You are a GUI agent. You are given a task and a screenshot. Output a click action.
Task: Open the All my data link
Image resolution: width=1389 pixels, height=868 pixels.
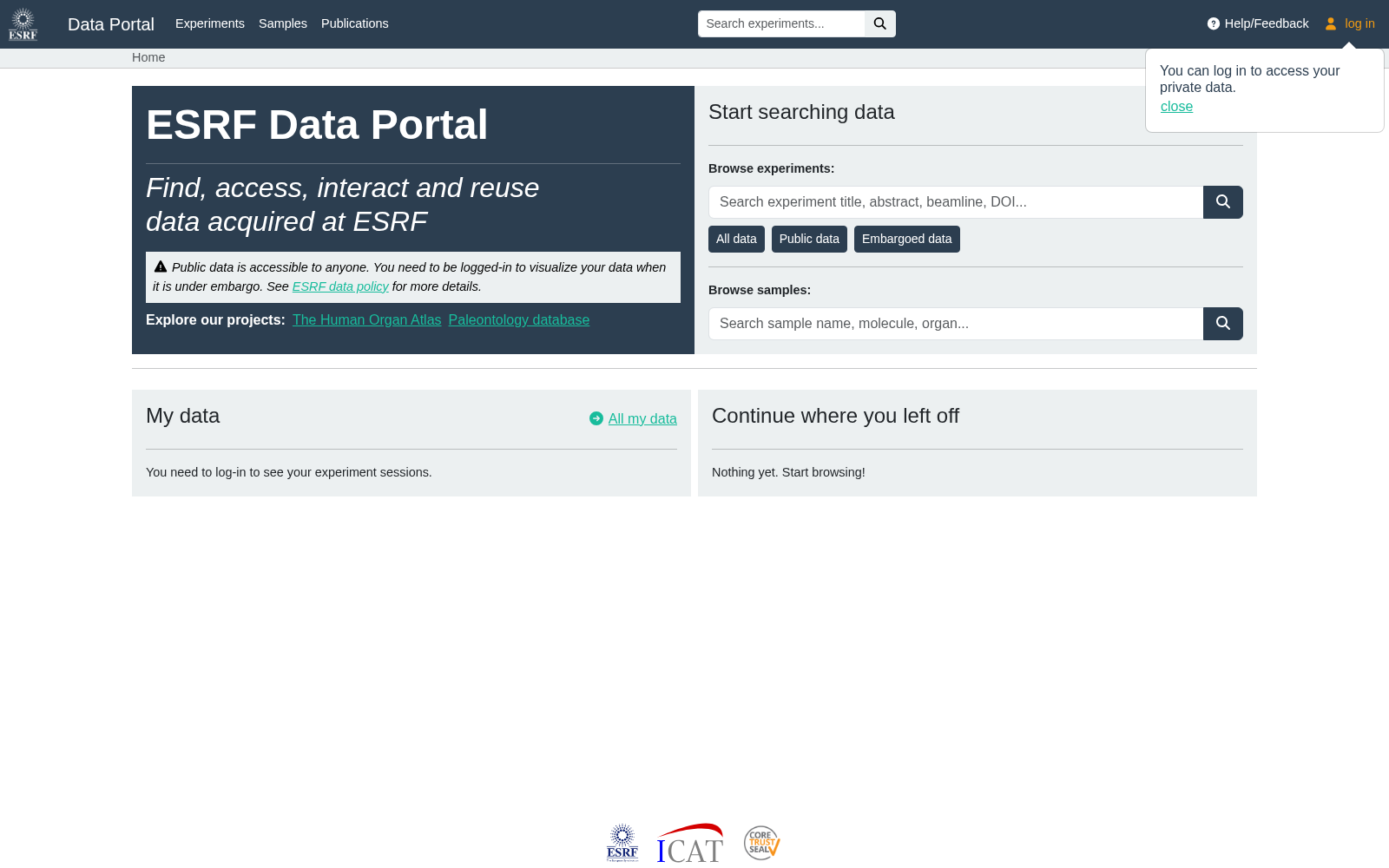pyautogui.click(x=642, y=418)
